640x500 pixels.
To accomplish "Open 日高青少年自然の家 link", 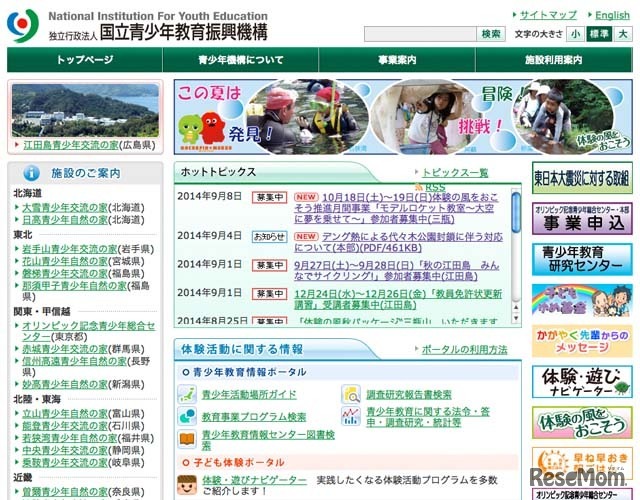I will click(x=65, y=220).
